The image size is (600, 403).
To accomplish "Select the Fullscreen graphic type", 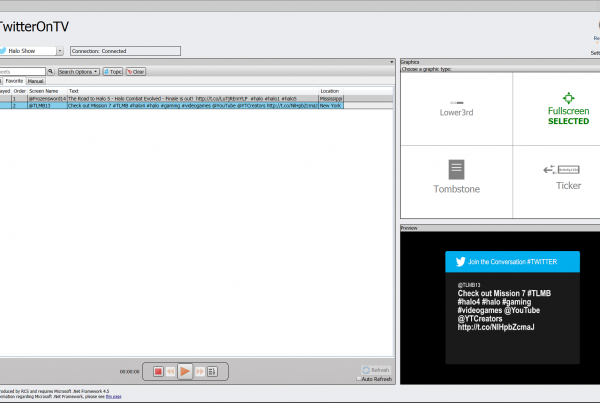I will [568, 109].
